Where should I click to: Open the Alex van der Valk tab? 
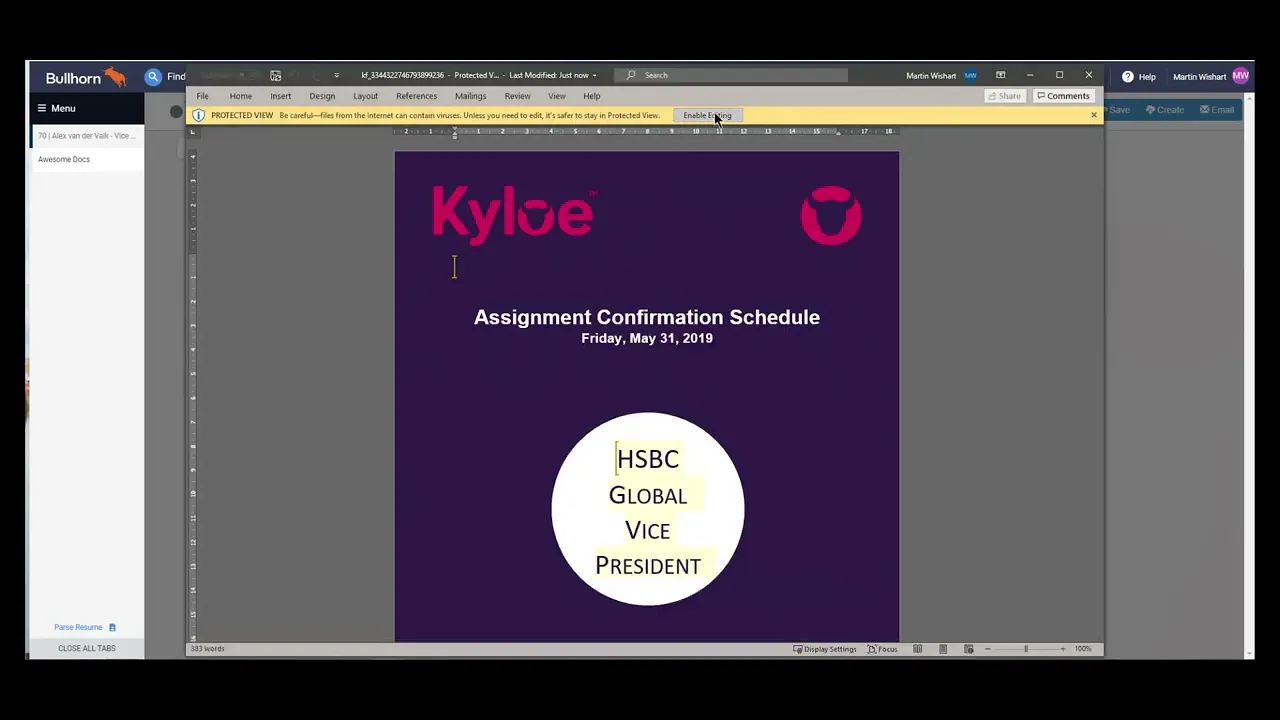click(x=87, y=136)
